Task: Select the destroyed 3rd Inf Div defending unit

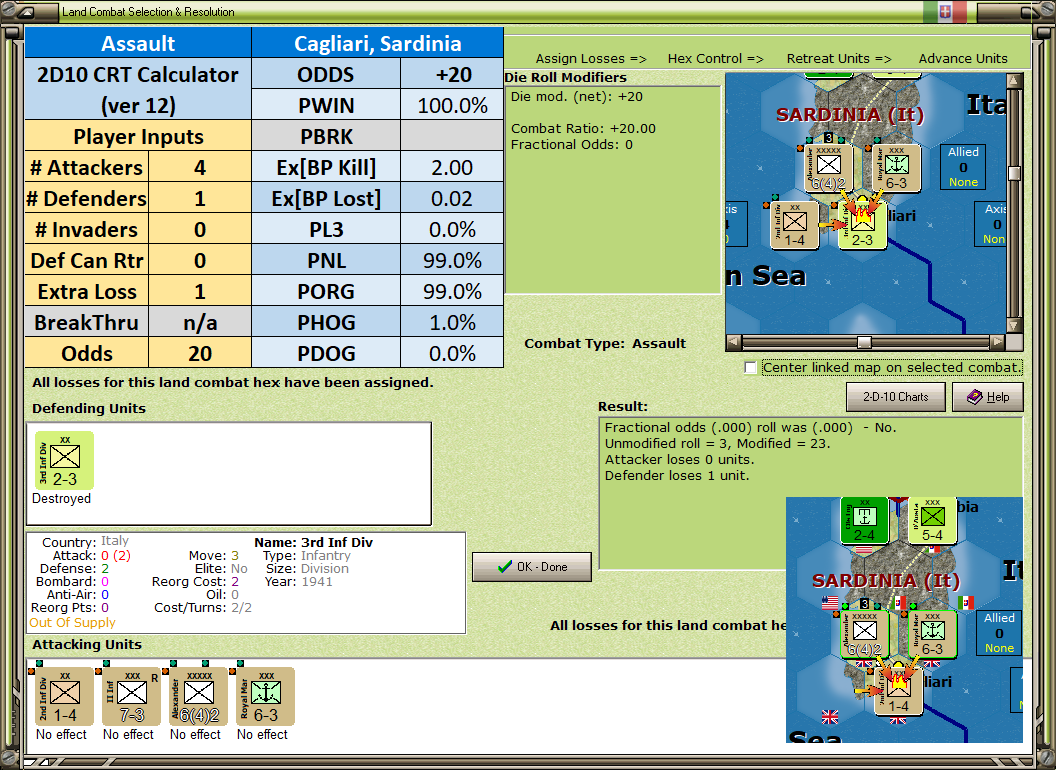Action: (65, 461)
